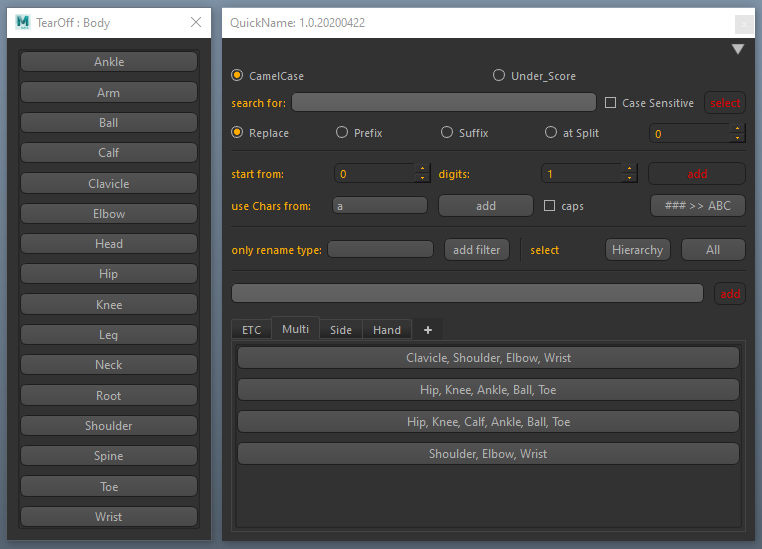This screenshot has width=762, height=549.
Task: Toggle the caps checkbox
Action: tap(549, 206)
